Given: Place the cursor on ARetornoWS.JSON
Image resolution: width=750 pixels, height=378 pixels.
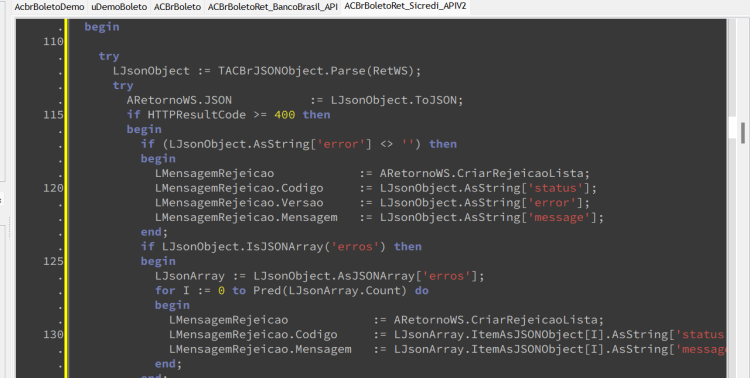Looking at the screenshot, I should click(179, 100).
